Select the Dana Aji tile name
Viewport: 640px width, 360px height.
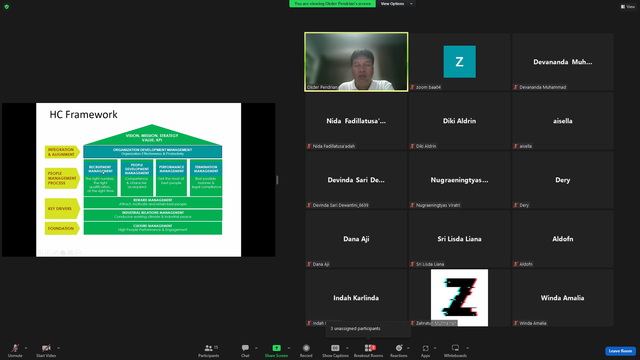[356, 239]
